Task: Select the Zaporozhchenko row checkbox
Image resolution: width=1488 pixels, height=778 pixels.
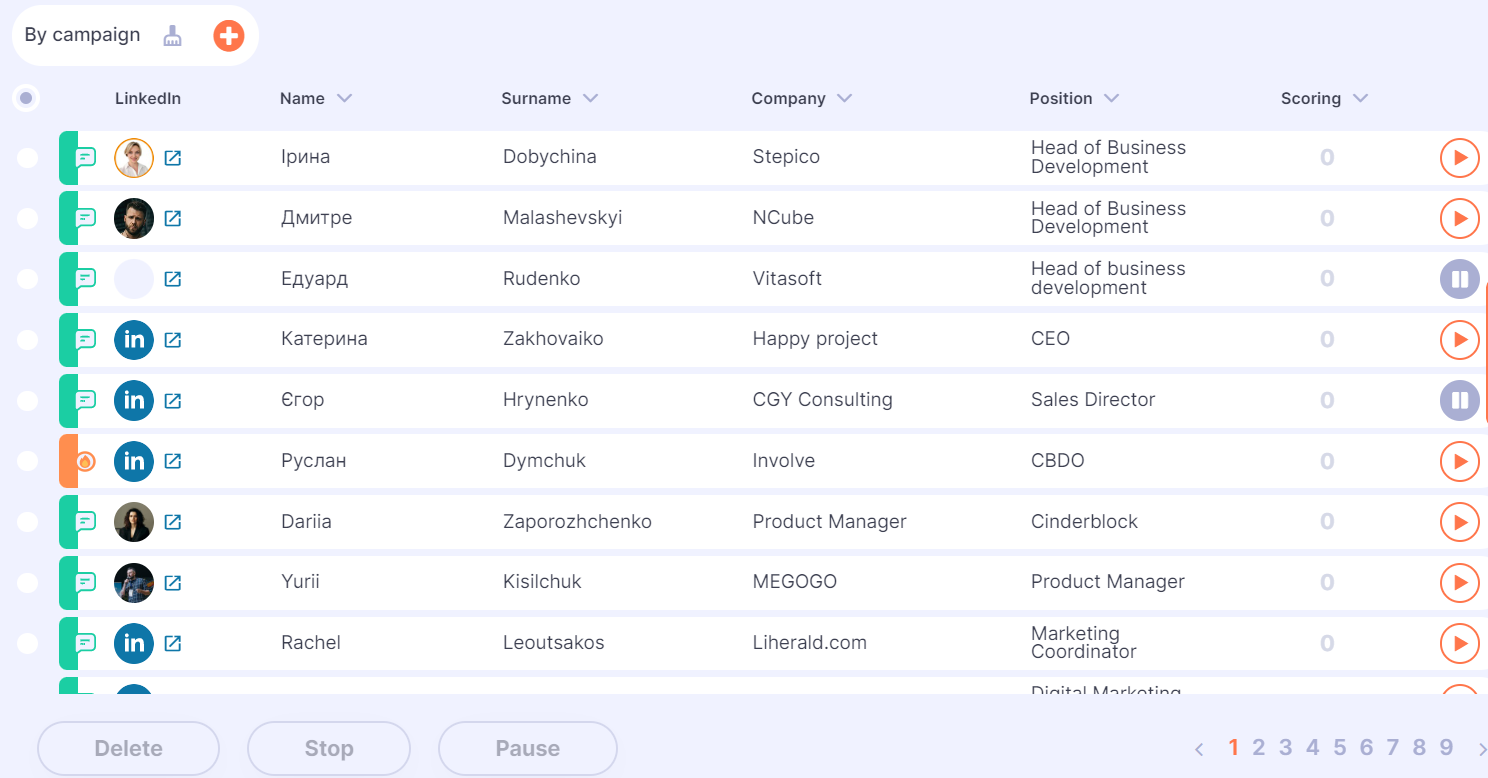Action: tap(27, 521)
